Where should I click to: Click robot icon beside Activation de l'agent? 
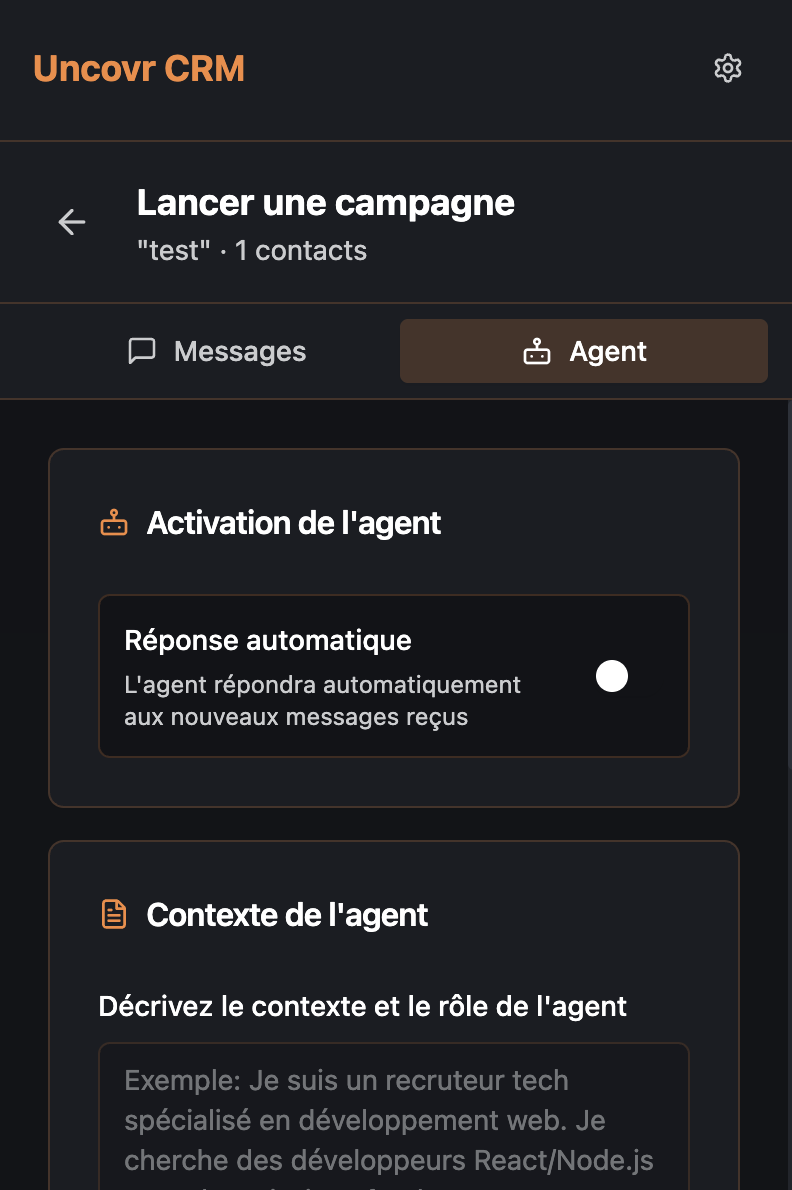tap(114, 523)
